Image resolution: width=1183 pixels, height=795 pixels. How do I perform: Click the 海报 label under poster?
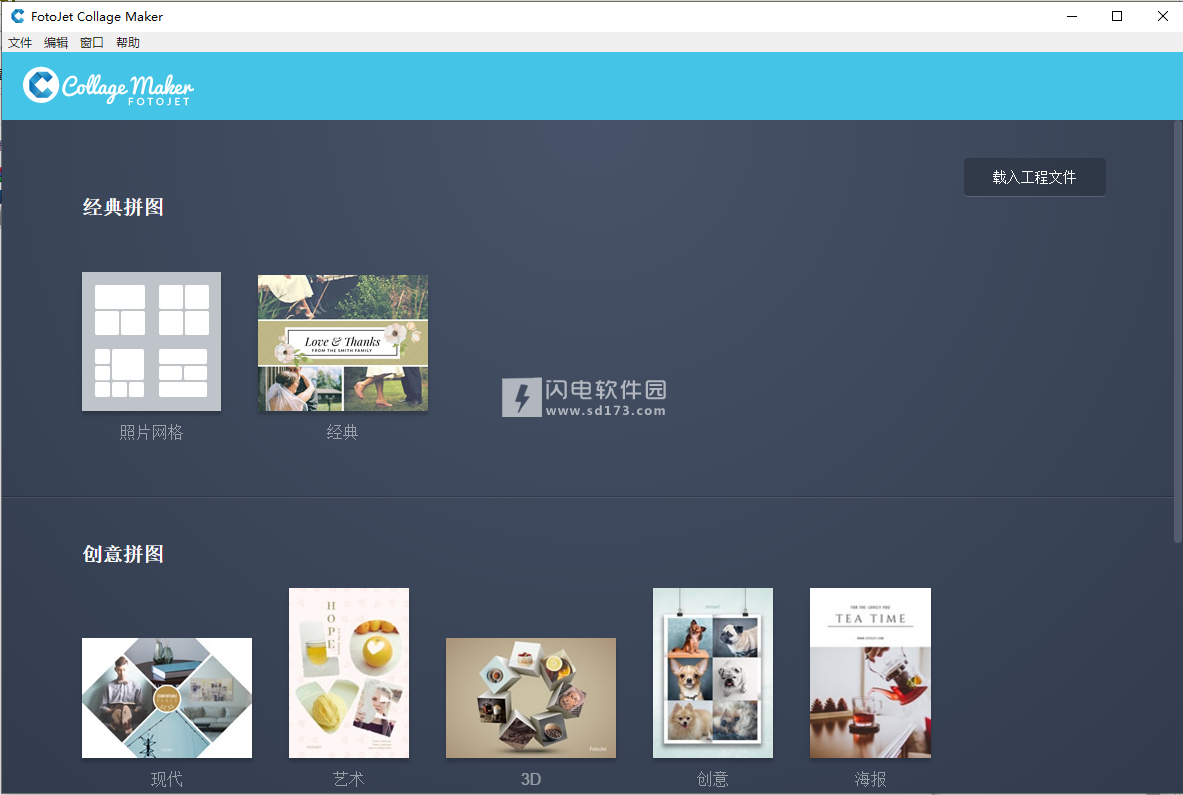[870, 779]
